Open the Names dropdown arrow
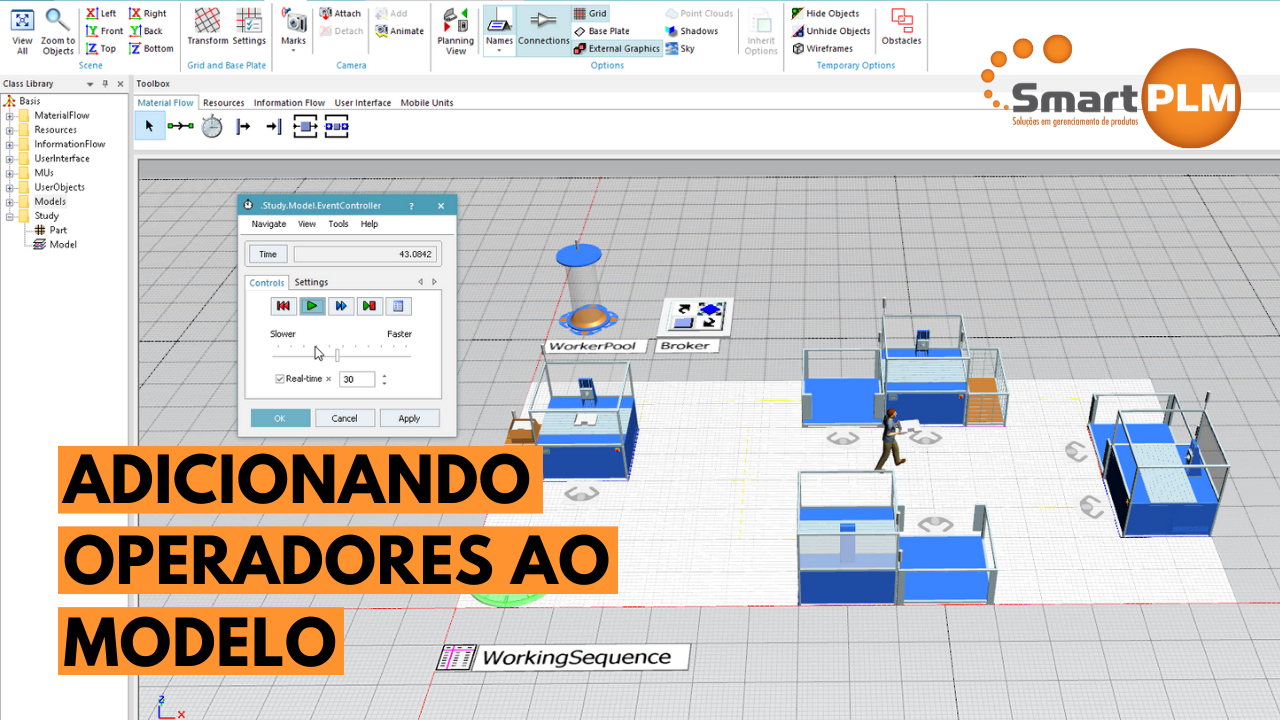The height and width of the screenshot is (720, 1280). click(499, 52)
